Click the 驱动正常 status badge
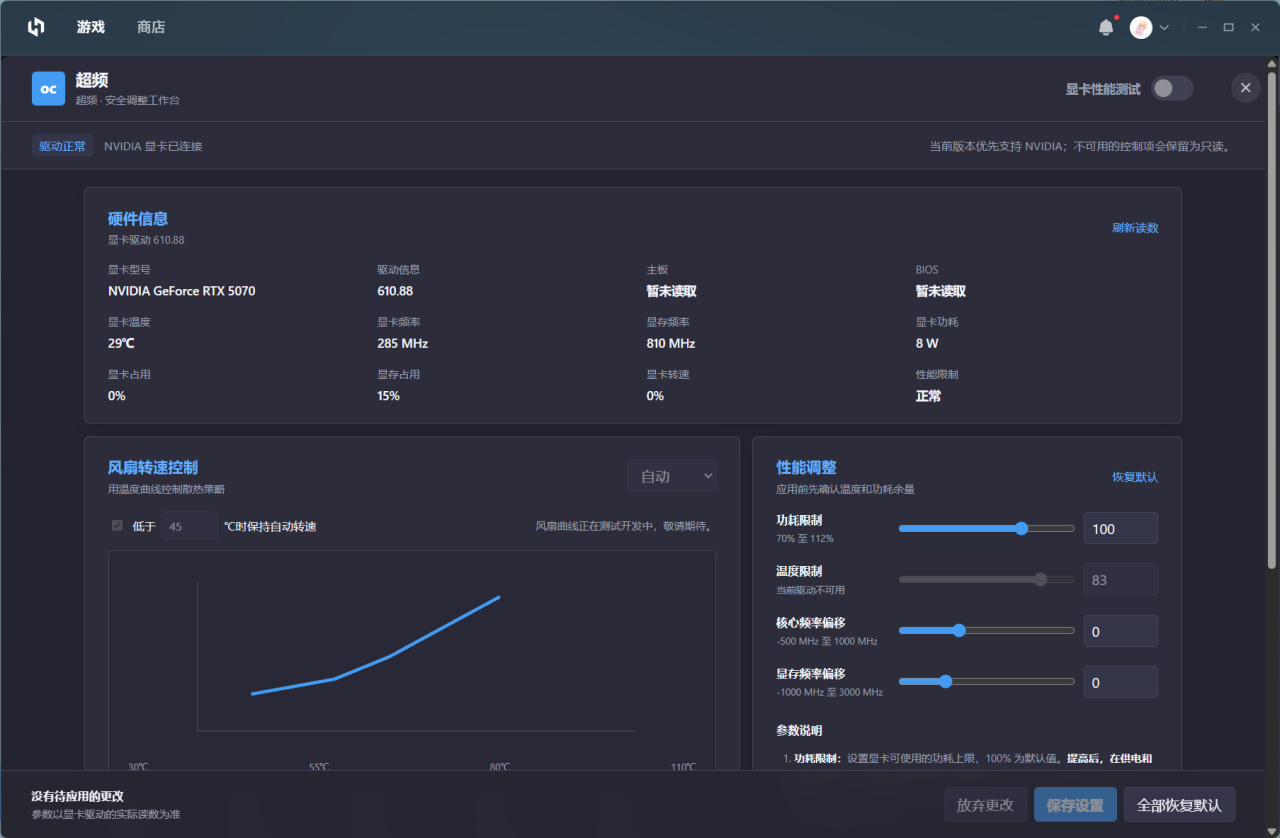 [63, 146]
